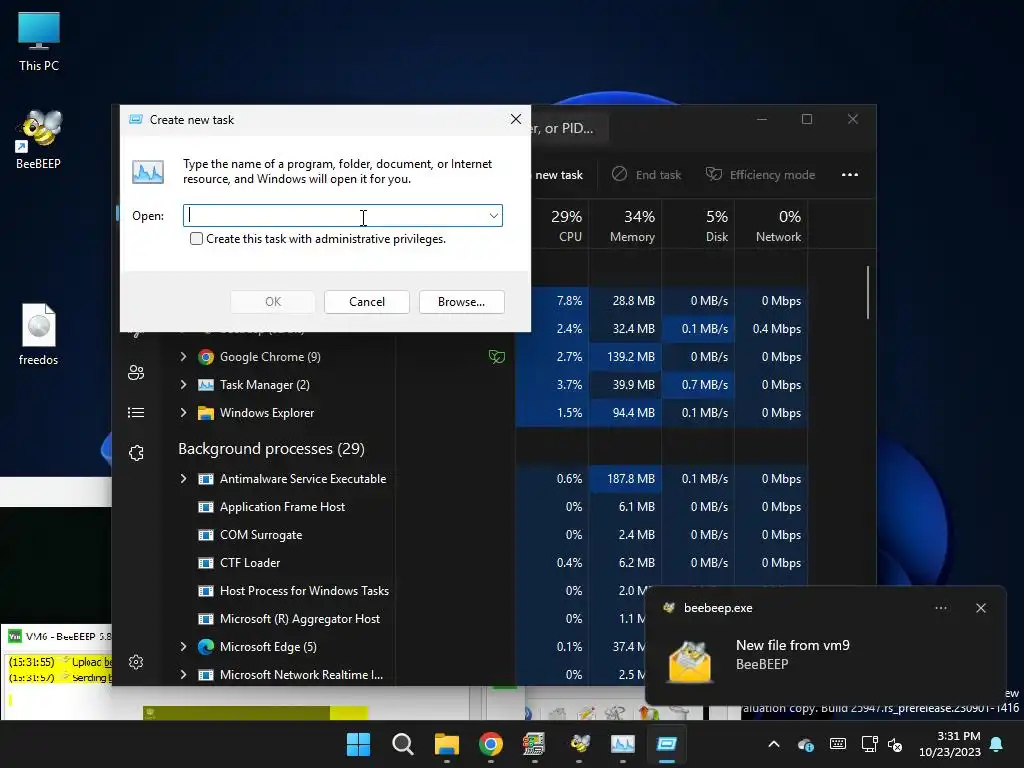Click Run new task toolbar button
The image size is (1024, 768).
(559, 174)
